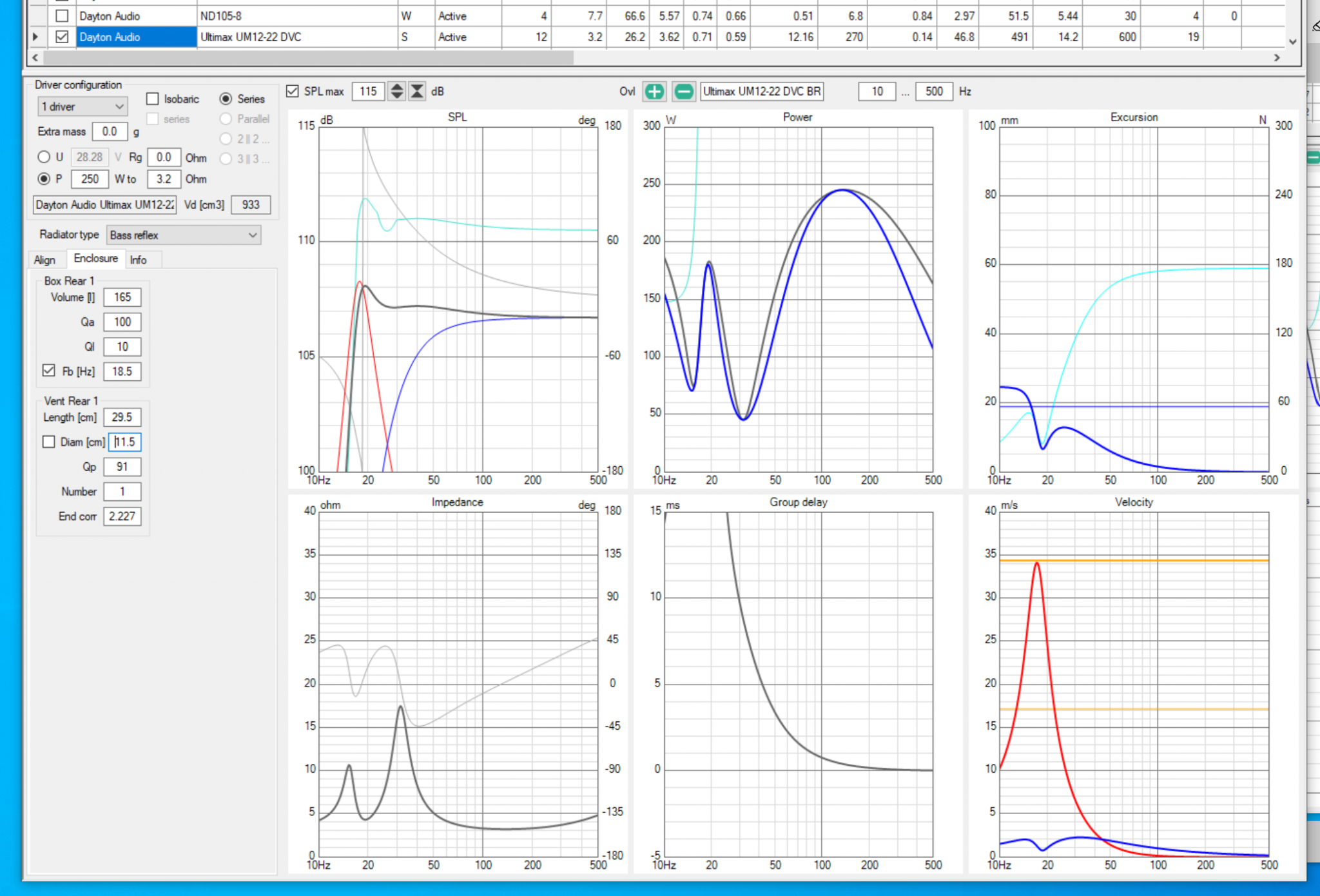Image resolution: width=1320 pixels, height=896 pixels.
Task: Click the box Volume [l] 165 field
Action: tap(122, 297)
